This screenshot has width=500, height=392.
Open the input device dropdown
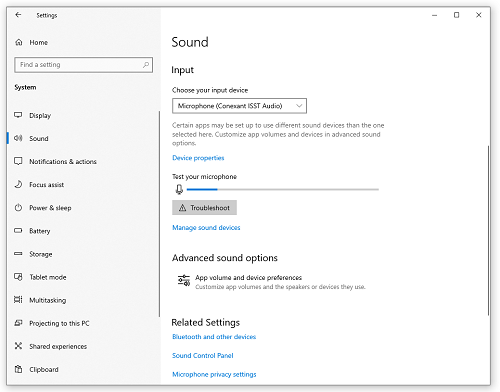239,106
